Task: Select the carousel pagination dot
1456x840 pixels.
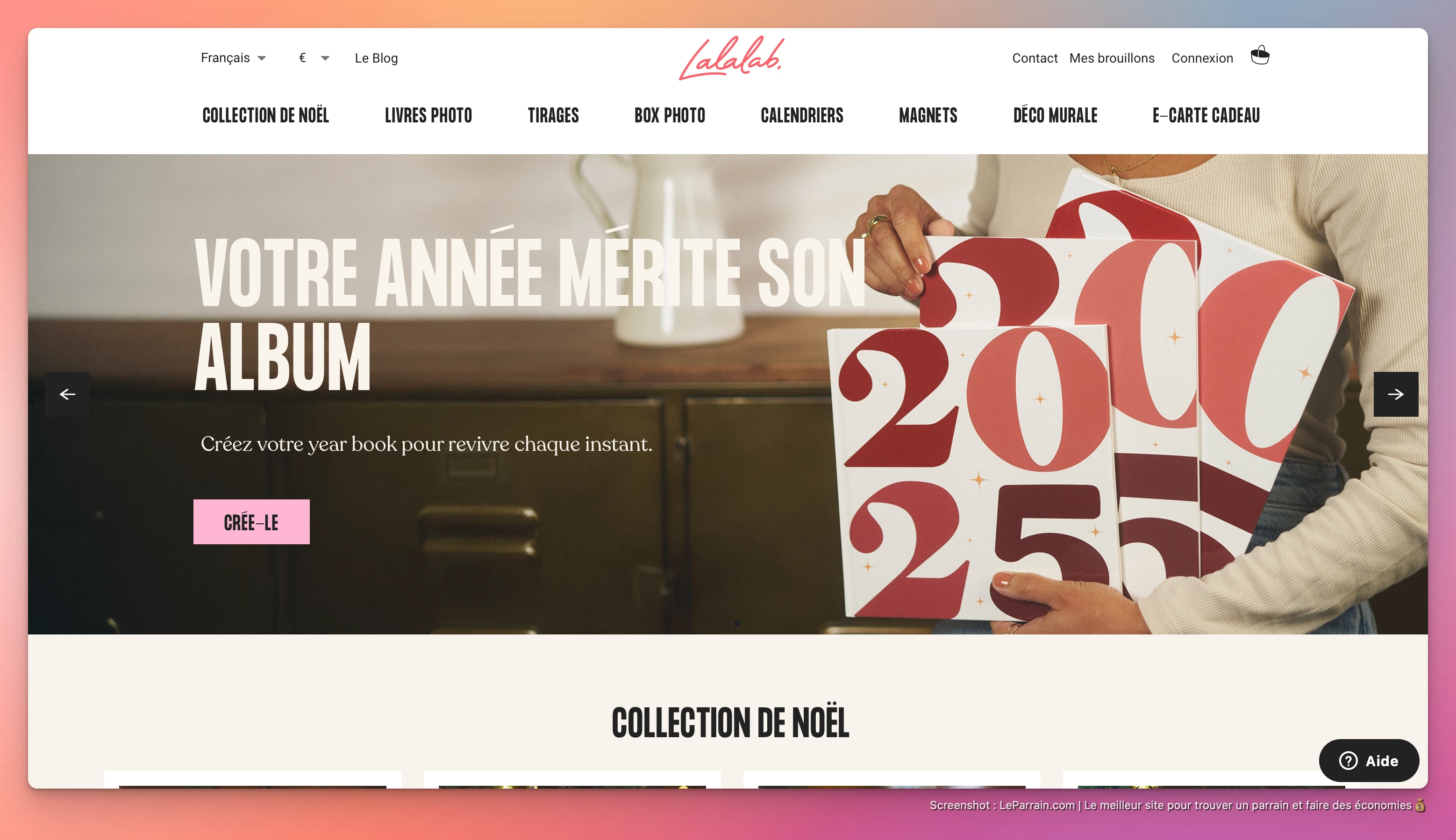Action: 737,623
